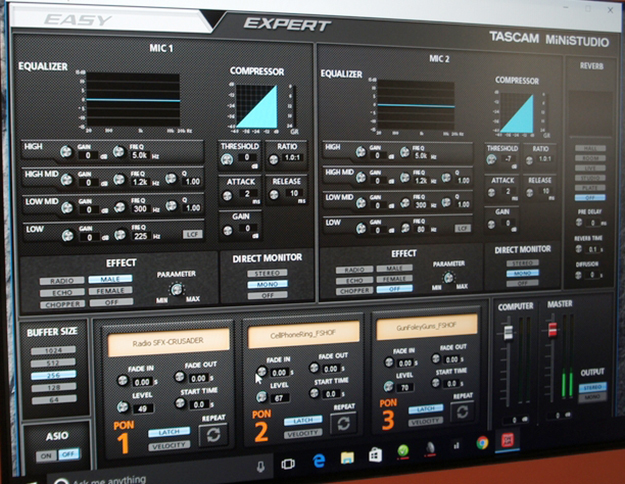
Task: Click MIC 1 compressor threshold knob
Action: 227,161
